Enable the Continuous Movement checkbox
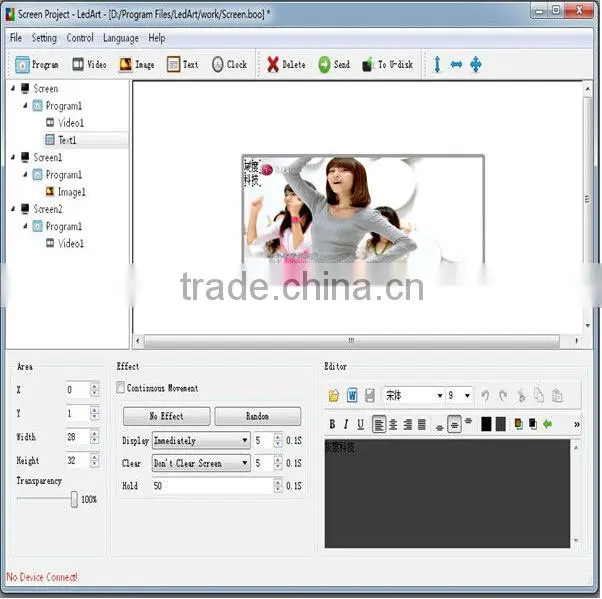602x599 pixels. click(x=121, y=387)
